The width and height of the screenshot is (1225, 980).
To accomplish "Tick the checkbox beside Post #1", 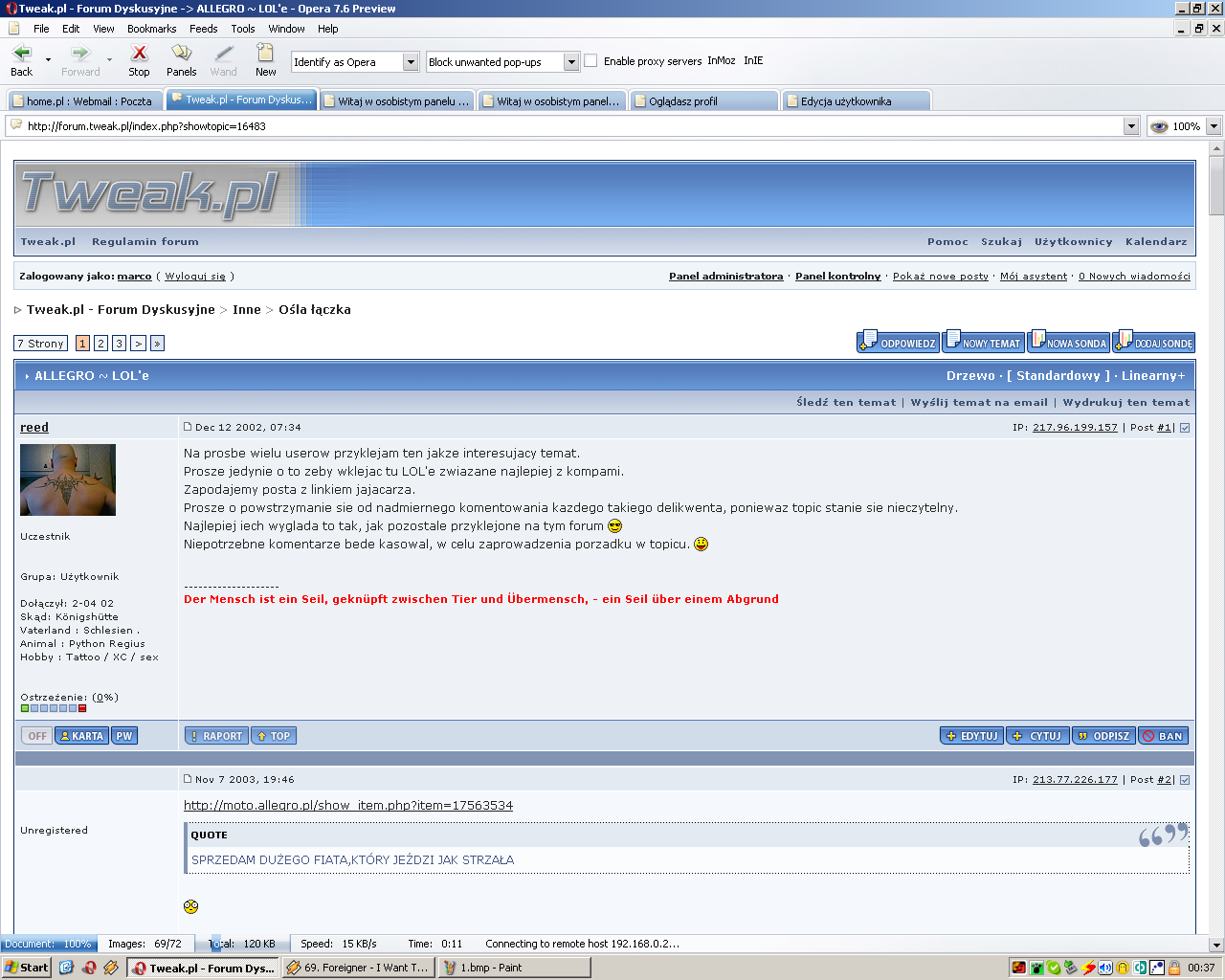I will click(1185, 428).
